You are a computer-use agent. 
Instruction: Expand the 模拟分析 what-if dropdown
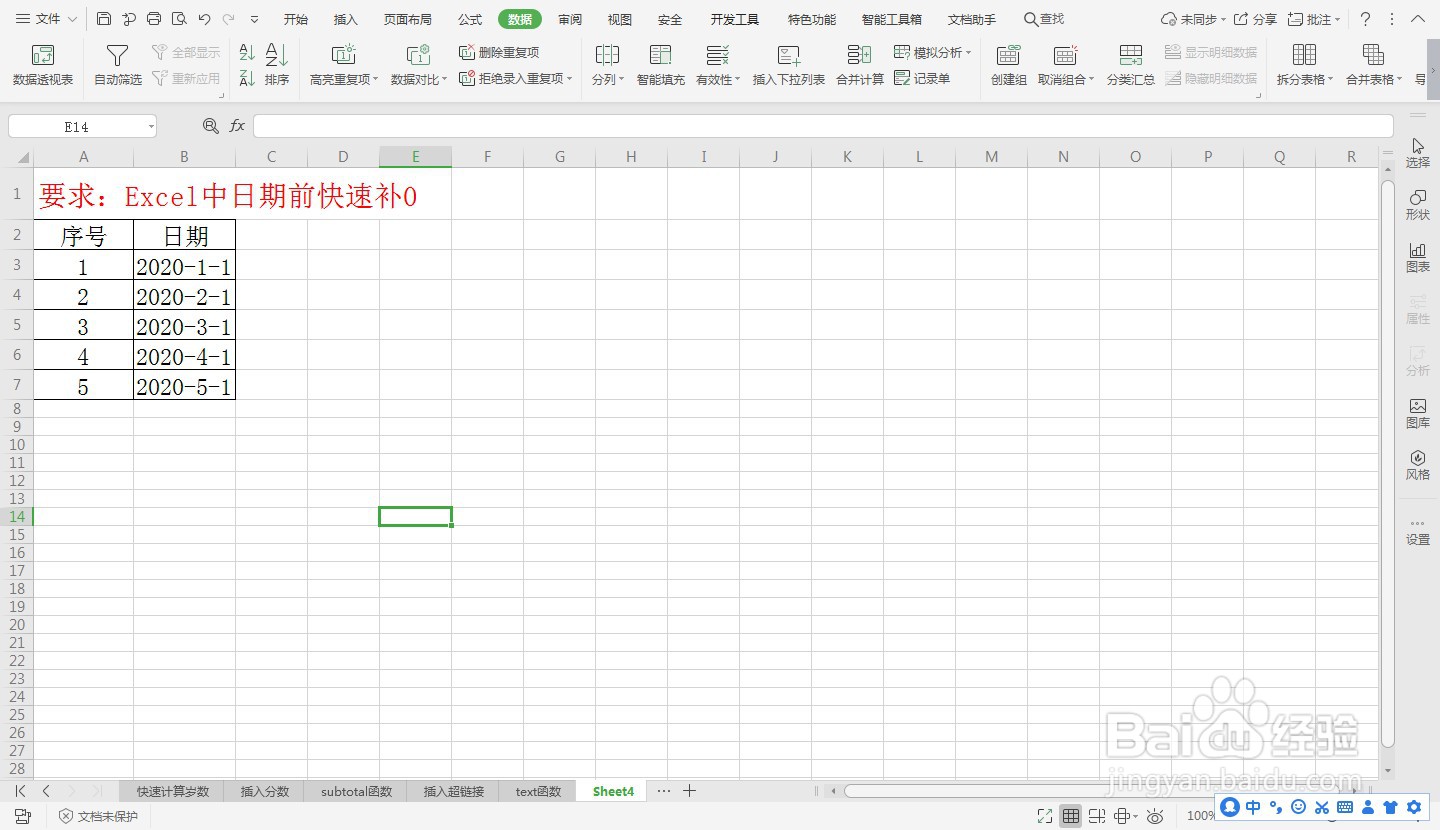(x=968, y=52)
